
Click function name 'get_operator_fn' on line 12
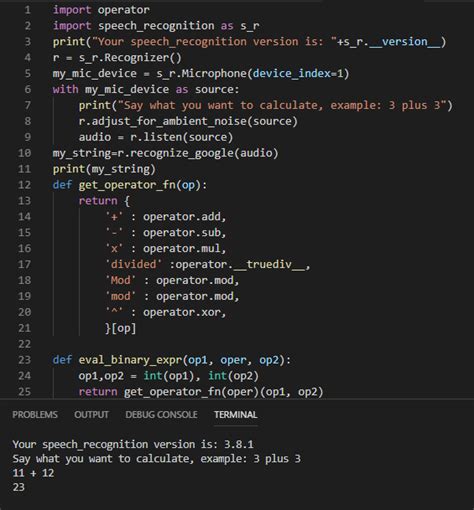[127, 185]
